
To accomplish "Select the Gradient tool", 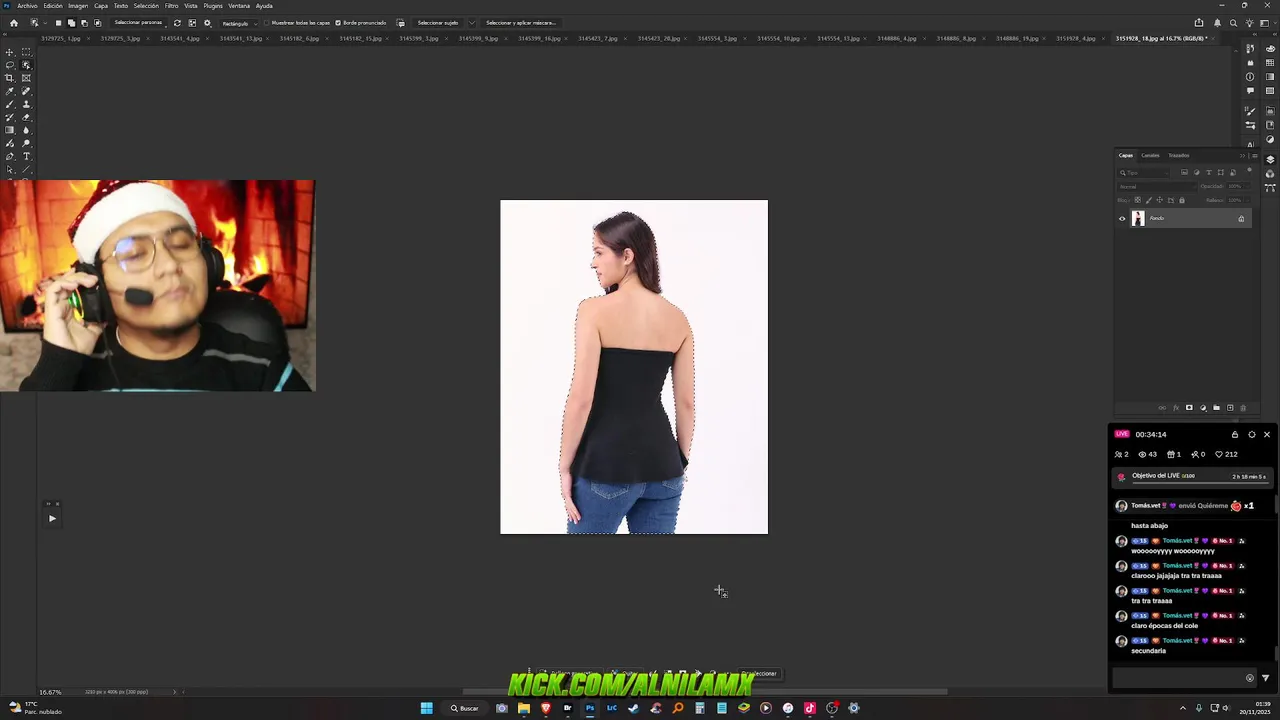I will [x=10, y=130].
